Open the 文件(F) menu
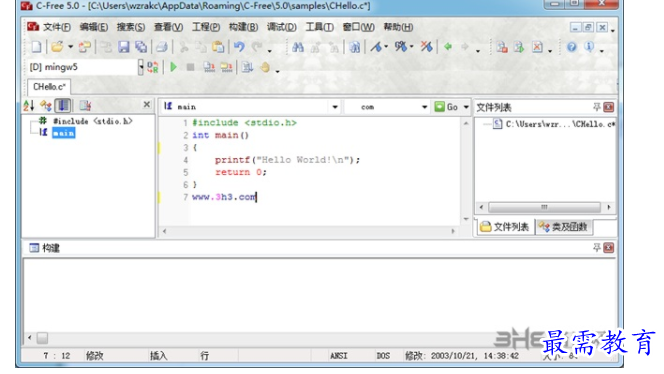 [x=57, y=27]
